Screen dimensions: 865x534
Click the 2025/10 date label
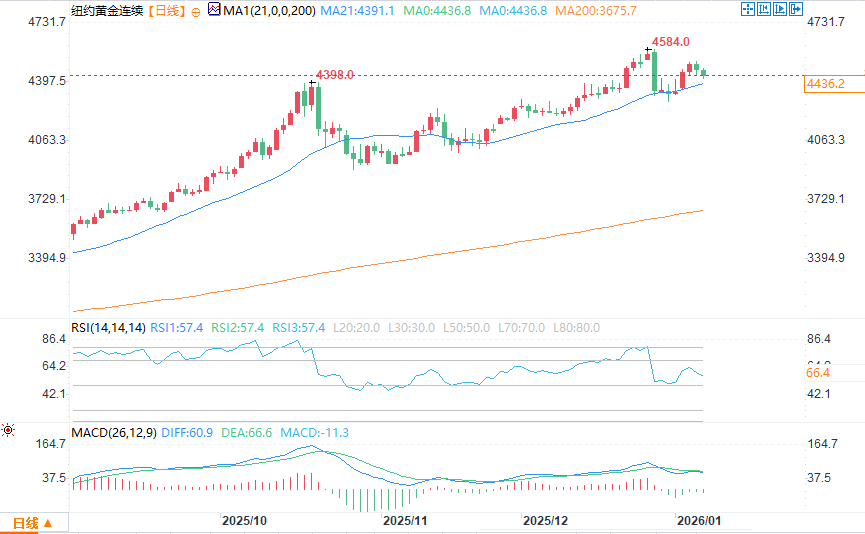pyautogui.click(x=244, y=521)
